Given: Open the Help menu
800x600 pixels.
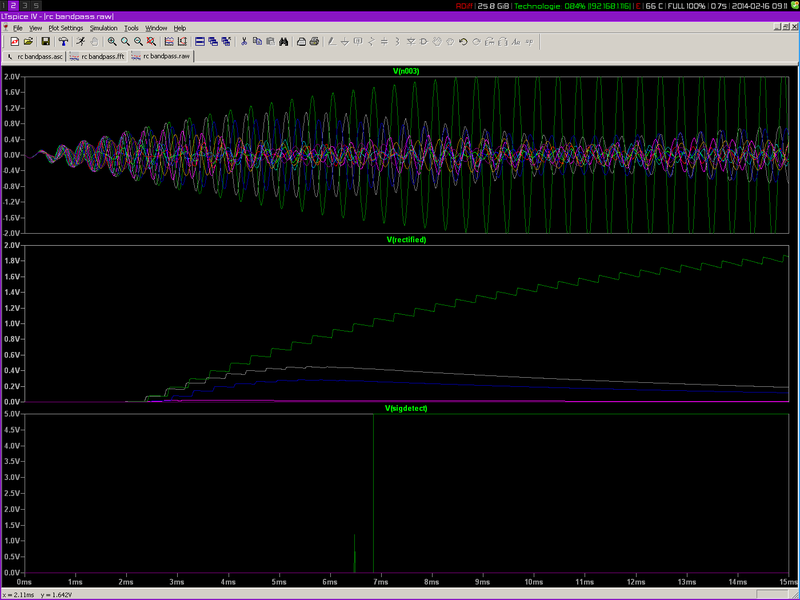Looking at the screenshot, I should pos(180,28).
